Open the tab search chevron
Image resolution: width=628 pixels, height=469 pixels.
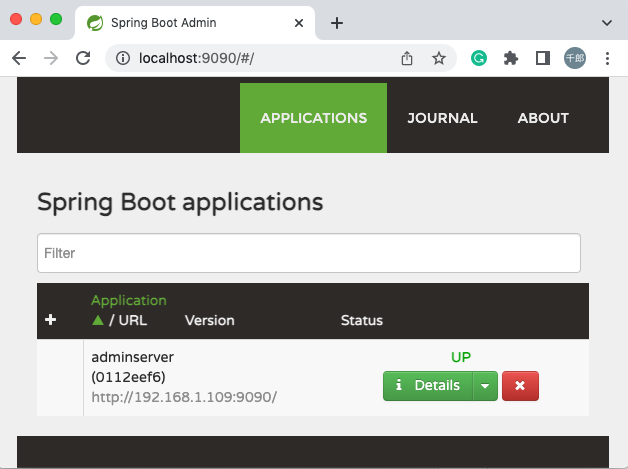(x=607, y=23)
